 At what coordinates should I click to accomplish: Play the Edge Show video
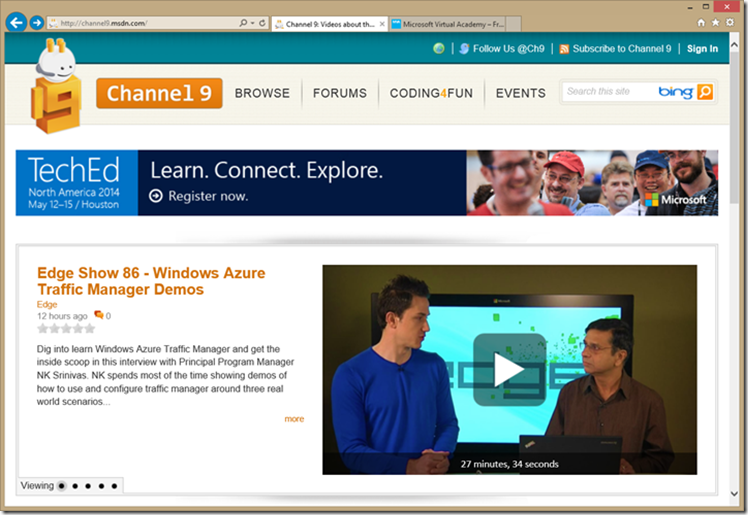click(509, 370)
